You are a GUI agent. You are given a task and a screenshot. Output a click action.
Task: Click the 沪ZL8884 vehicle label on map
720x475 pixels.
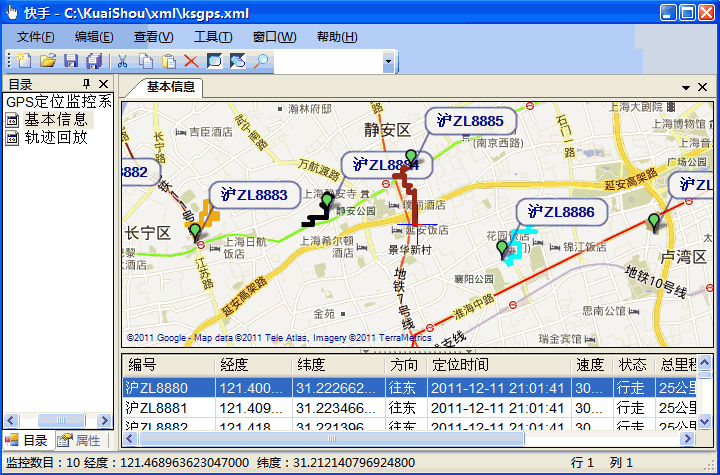[386, 164]
